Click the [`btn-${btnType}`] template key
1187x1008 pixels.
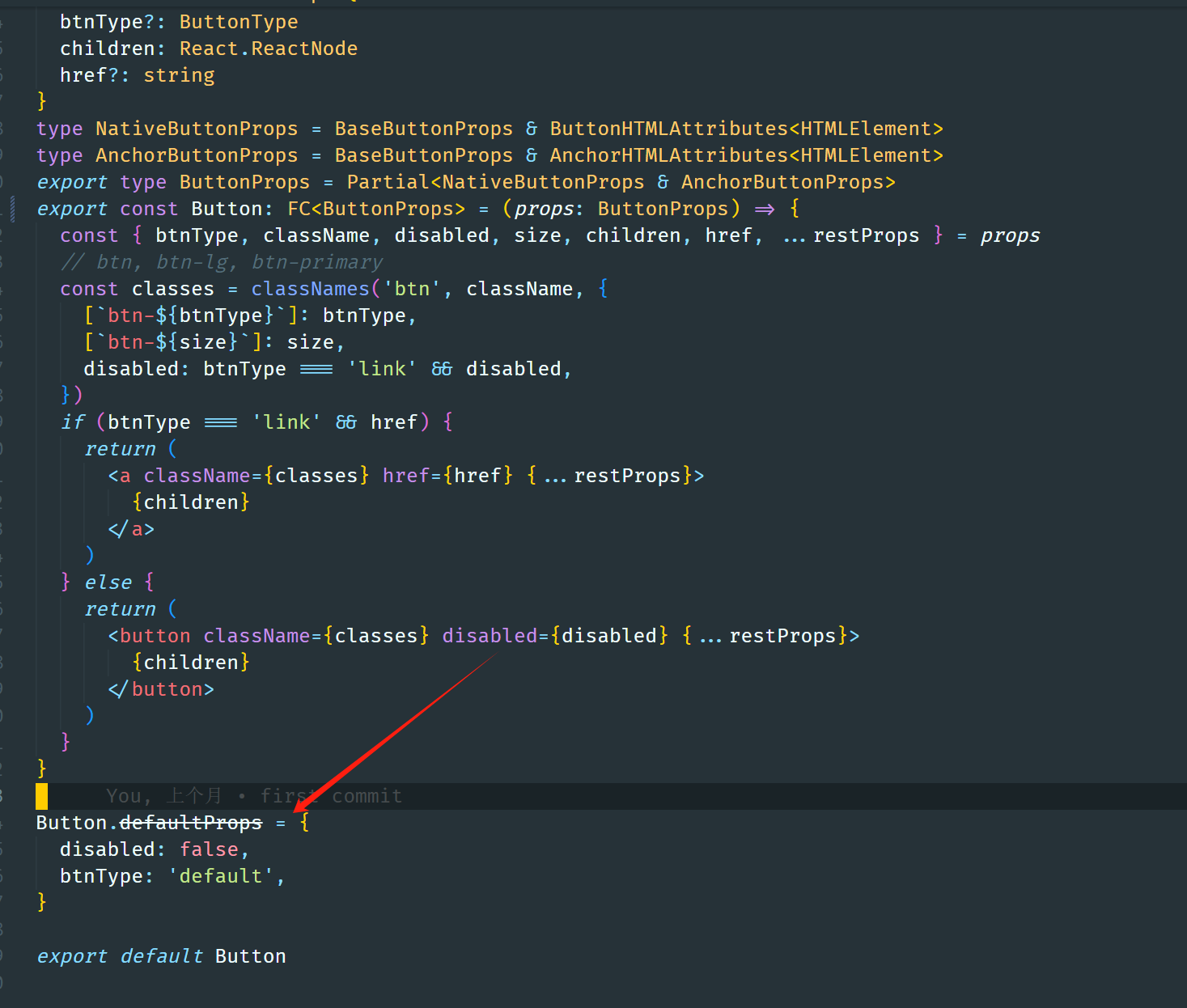(x=191, y=316)
